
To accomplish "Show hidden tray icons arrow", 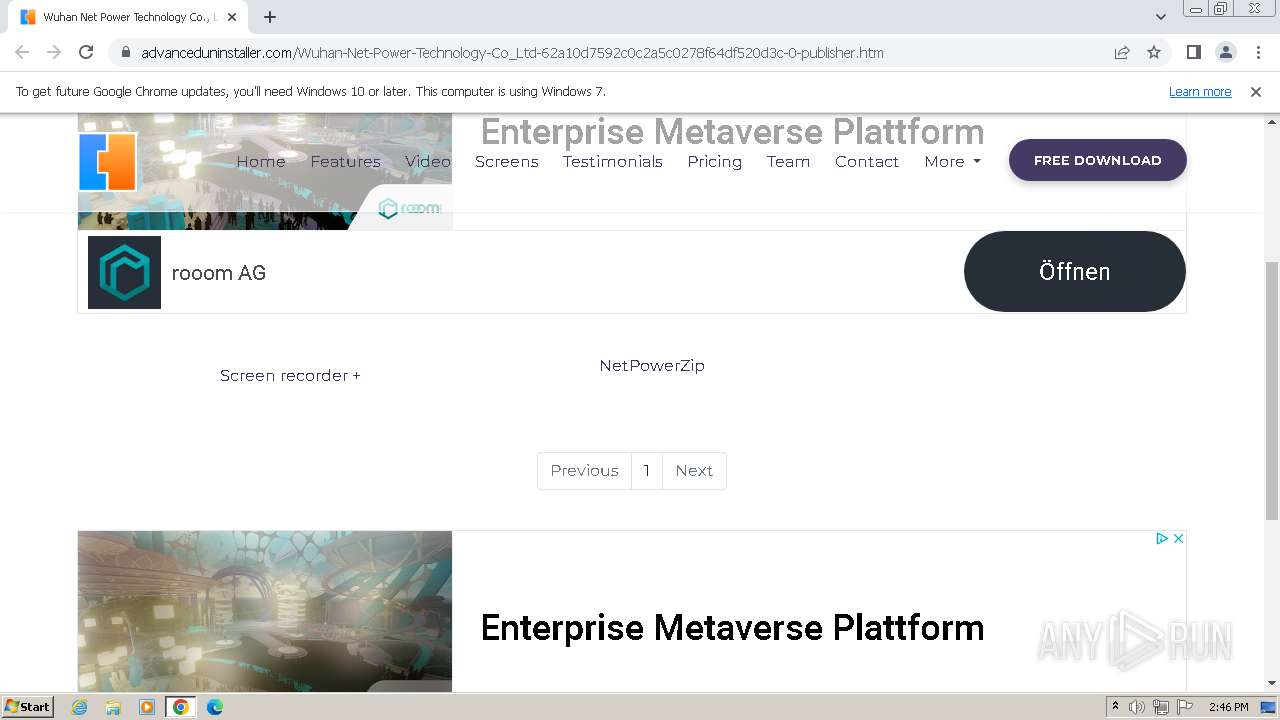I will pyautogui.click(x=1115, y=706).
